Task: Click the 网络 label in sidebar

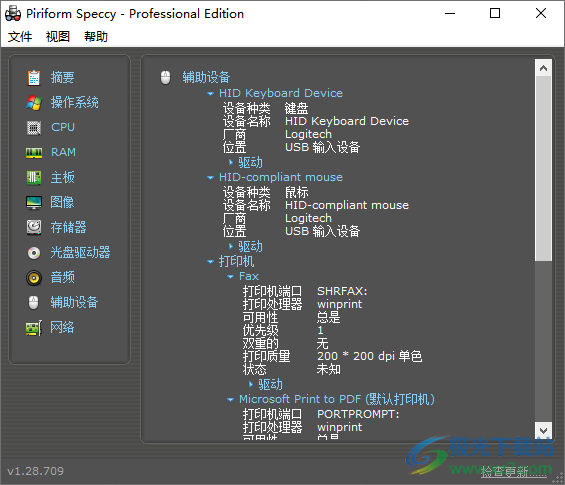Action: [x=62, y=327]
